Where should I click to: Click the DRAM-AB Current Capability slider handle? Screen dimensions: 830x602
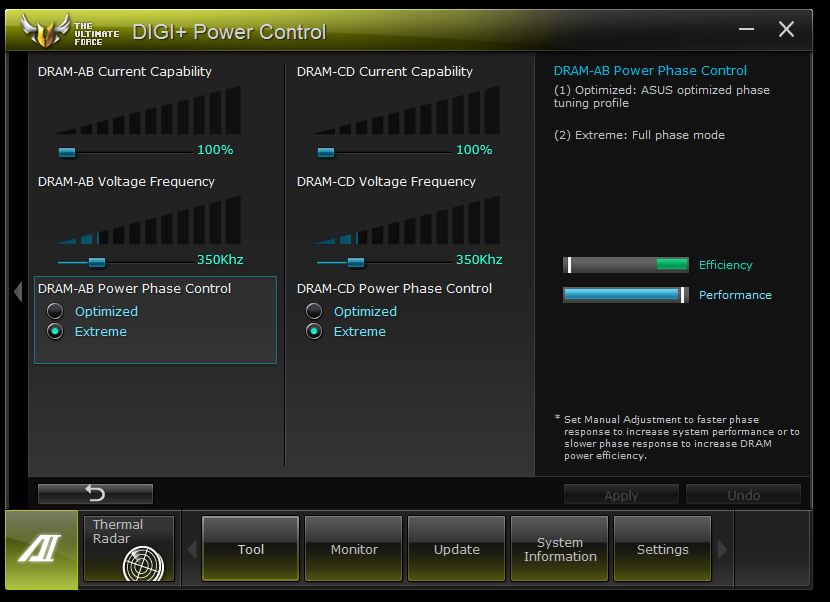(x=67, y=152)
